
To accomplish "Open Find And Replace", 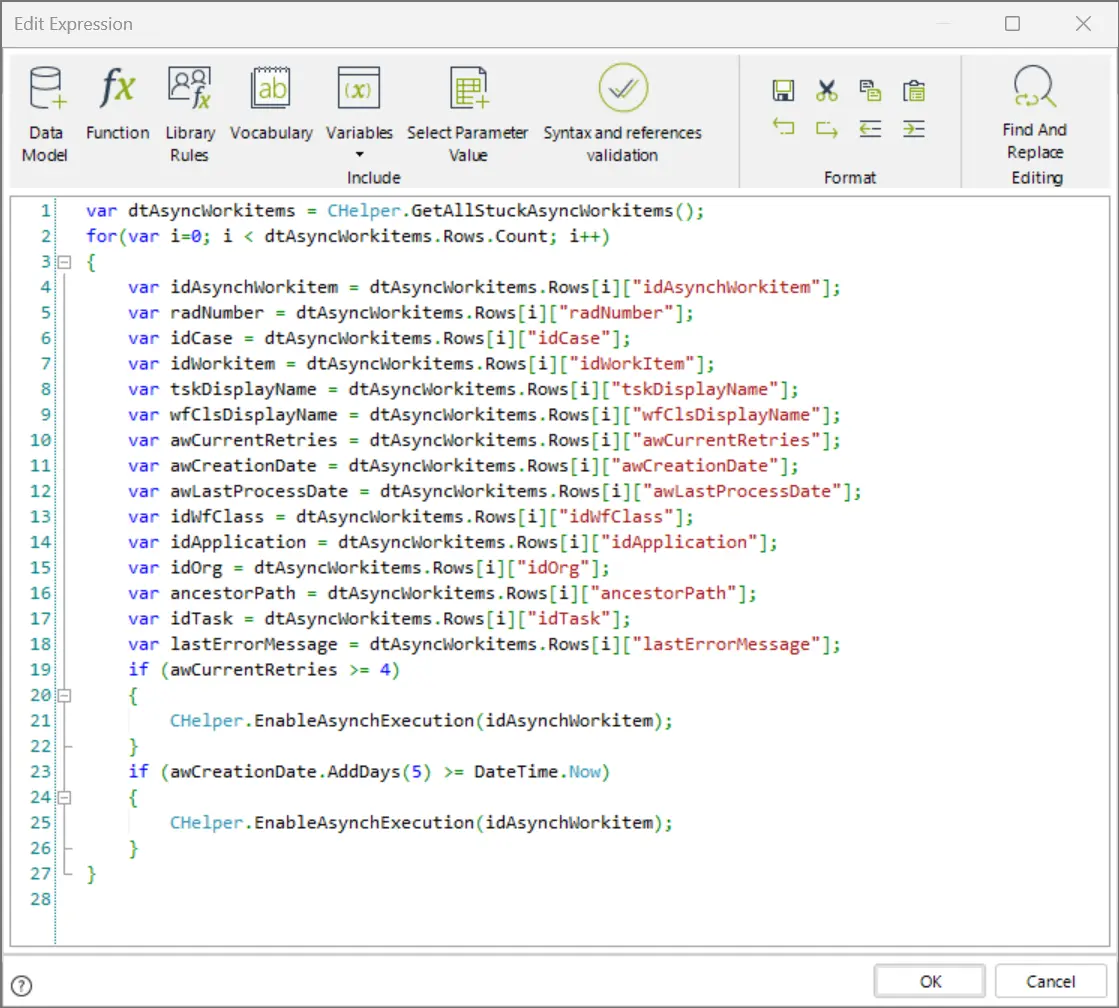I will pos(1035,112).
